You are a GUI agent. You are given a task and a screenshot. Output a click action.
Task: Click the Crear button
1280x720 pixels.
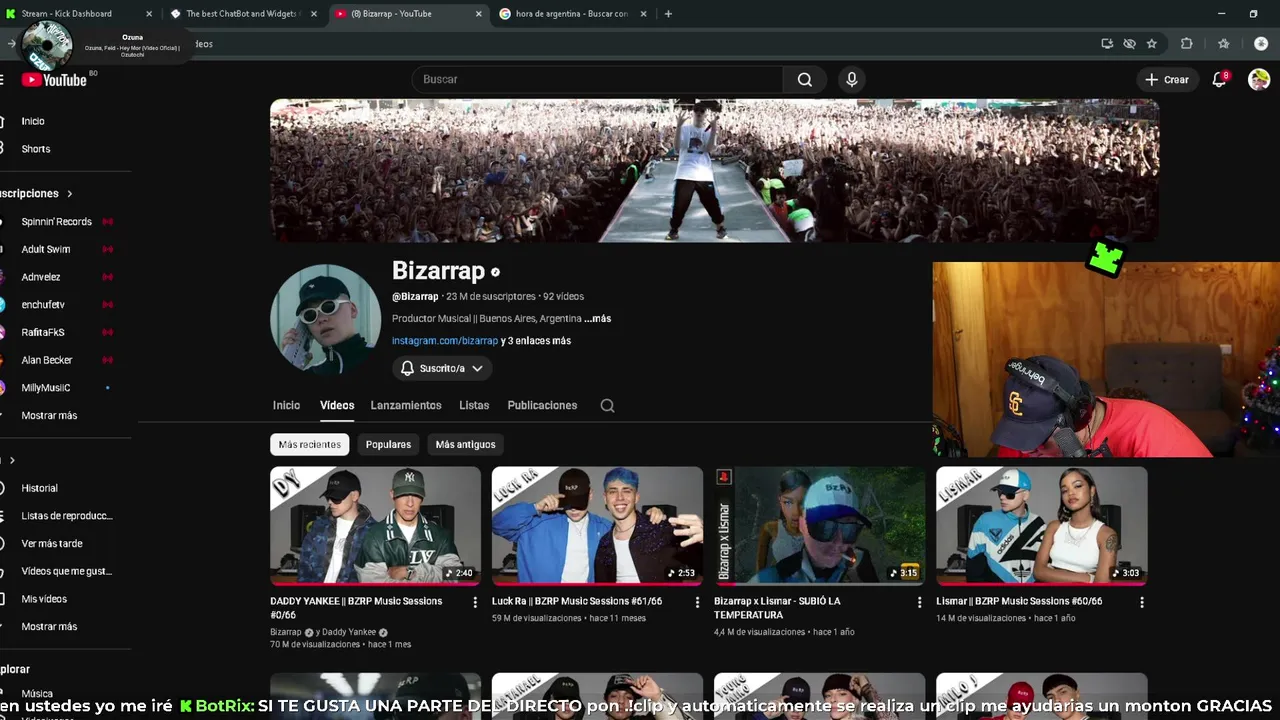click(1167, 80)
